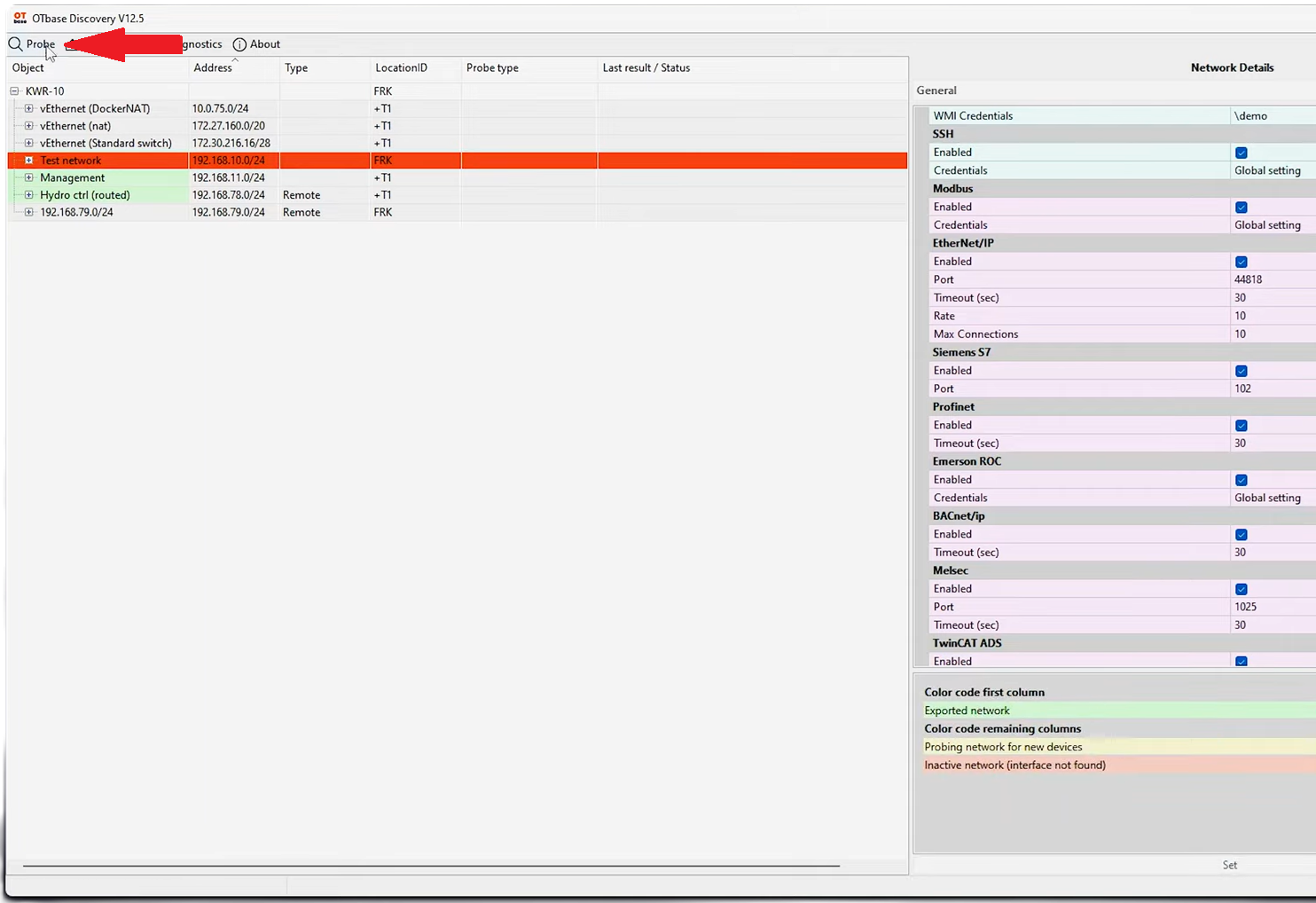Toggle the BACnet/ip Enabled checkbox
The image size is (1316, 903).
[x=1242, y=535]
